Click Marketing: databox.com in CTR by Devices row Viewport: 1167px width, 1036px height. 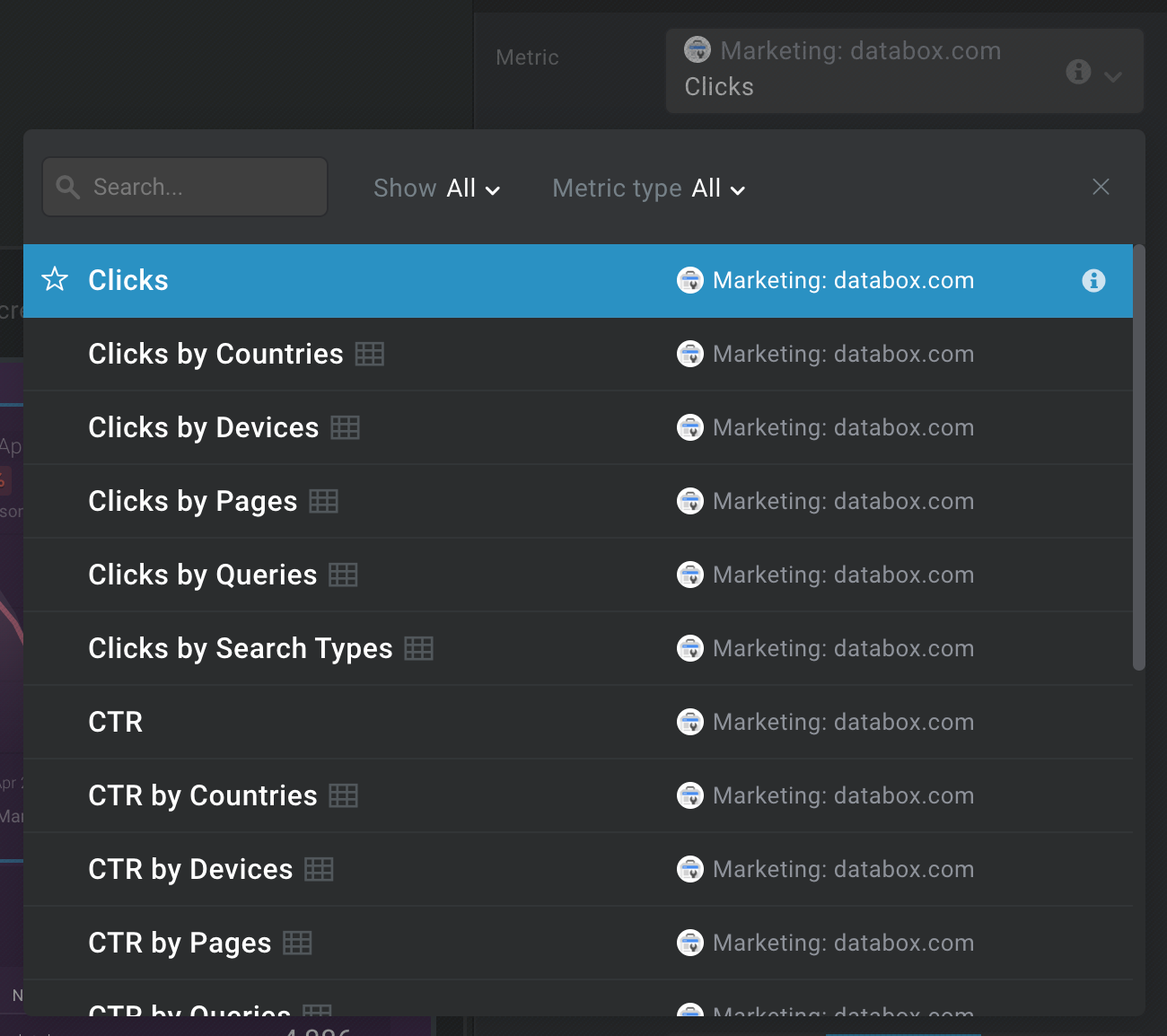coord(843,870)
